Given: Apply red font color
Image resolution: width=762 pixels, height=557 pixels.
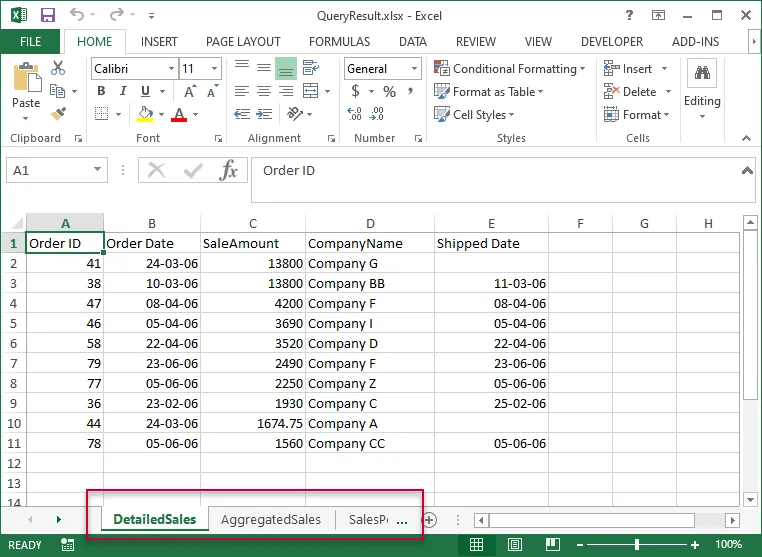Looking at the screenshot, I should point(179,114).
